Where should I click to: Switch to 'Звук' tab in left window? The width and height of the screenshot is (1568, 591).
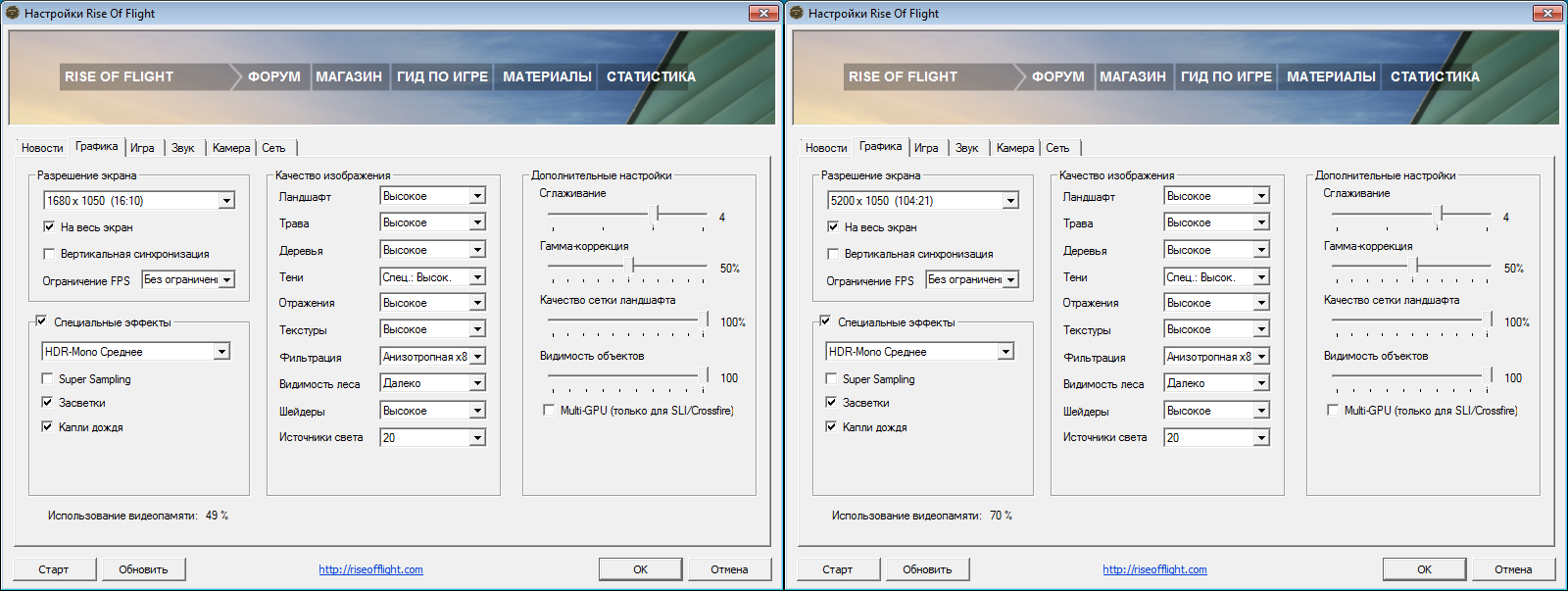pyautogui.click(x=183, y=148)
